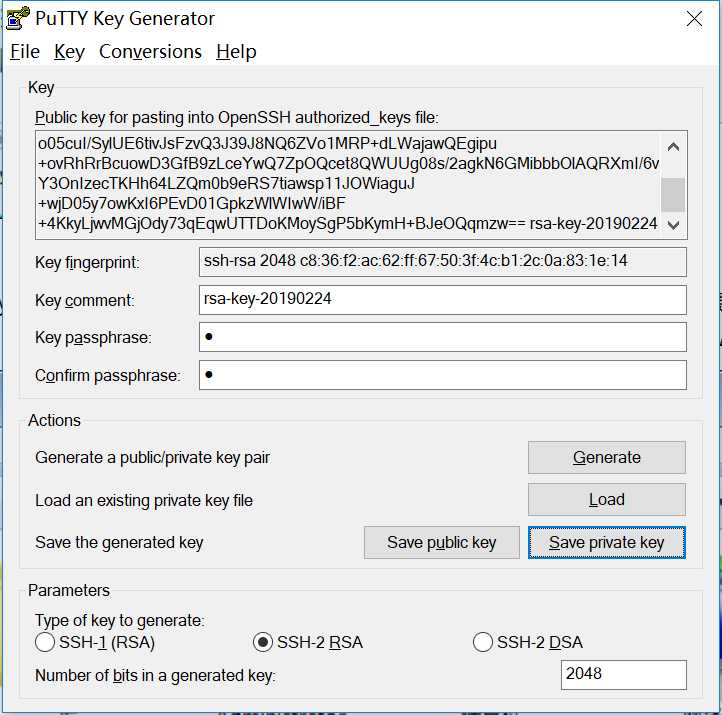This screenshot has width=722, height=715.
Task: Click the Generate button
Action: 606,457
